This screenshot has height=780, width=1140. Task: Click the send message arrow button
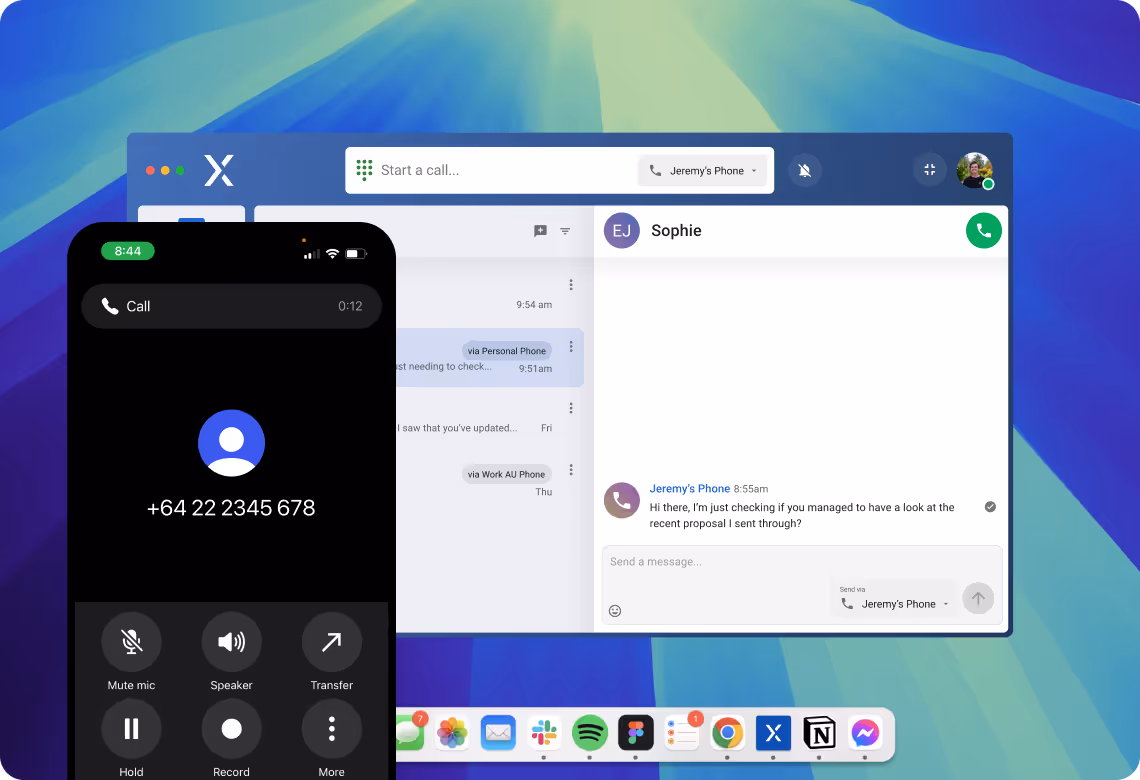978,598
